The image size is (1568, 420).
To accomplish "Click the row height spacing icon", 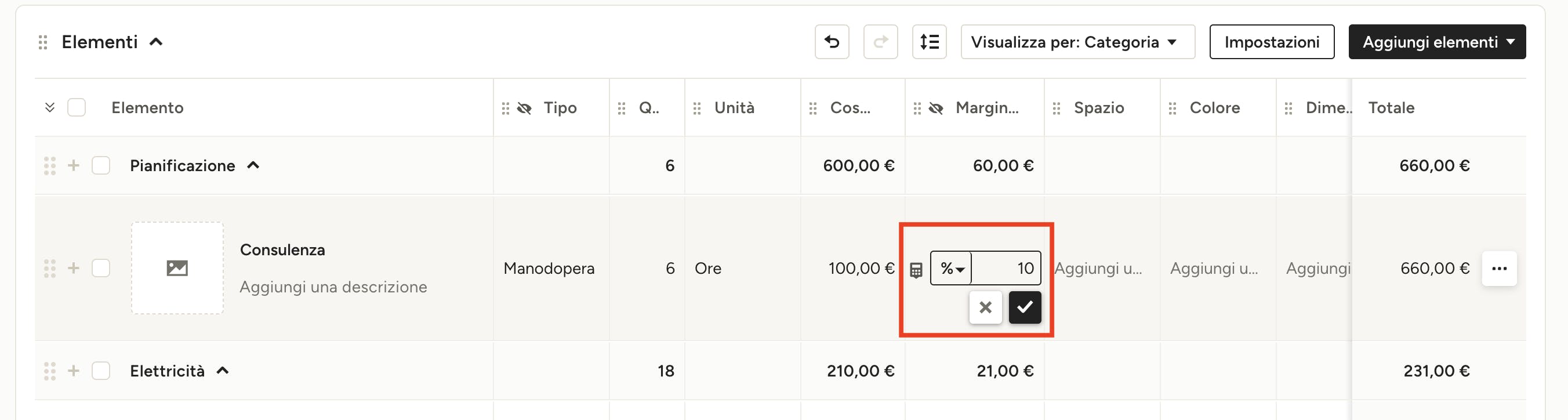I will [929, 42].
